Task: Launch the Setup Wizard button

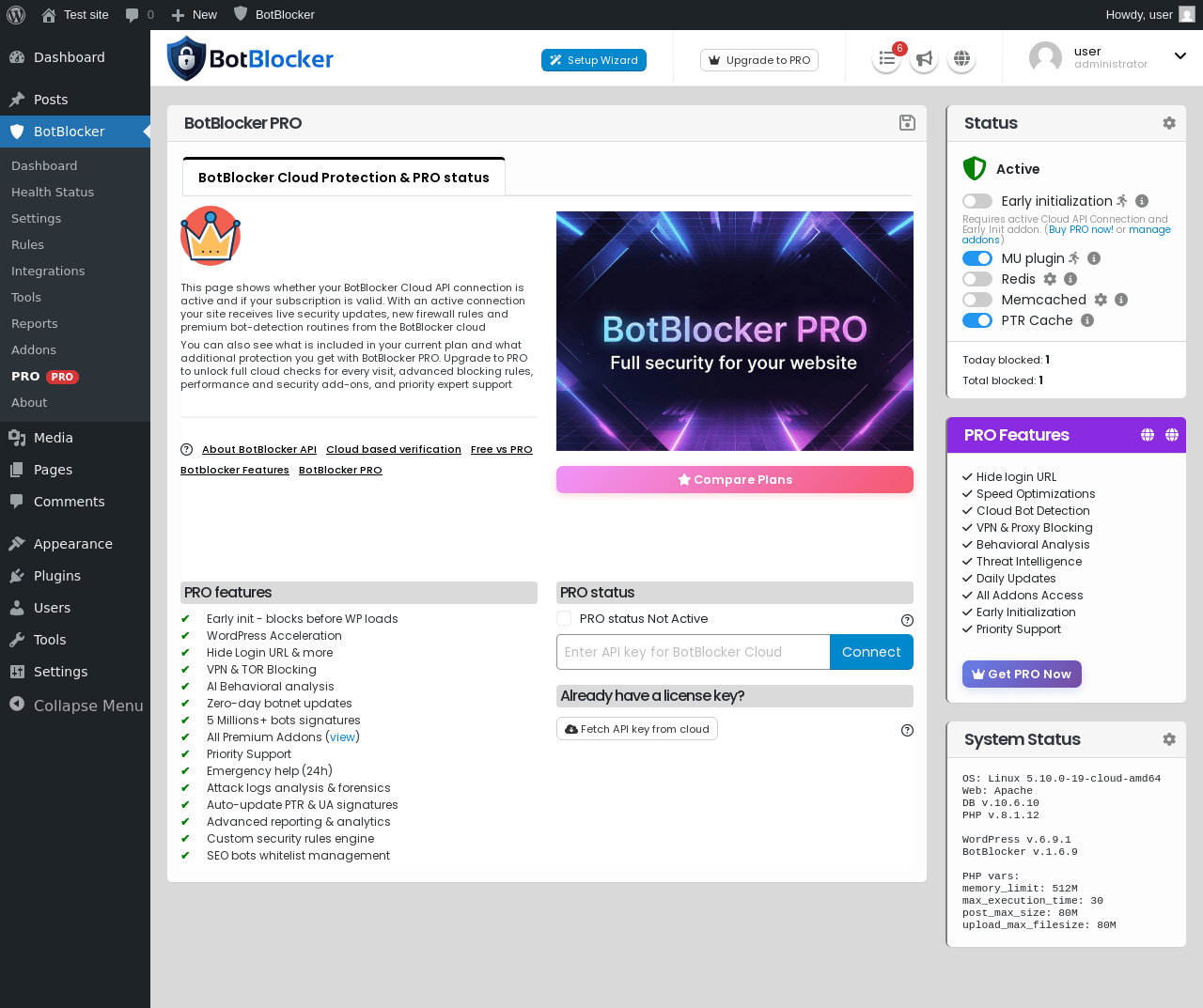Action: click(x=594, y=60)
